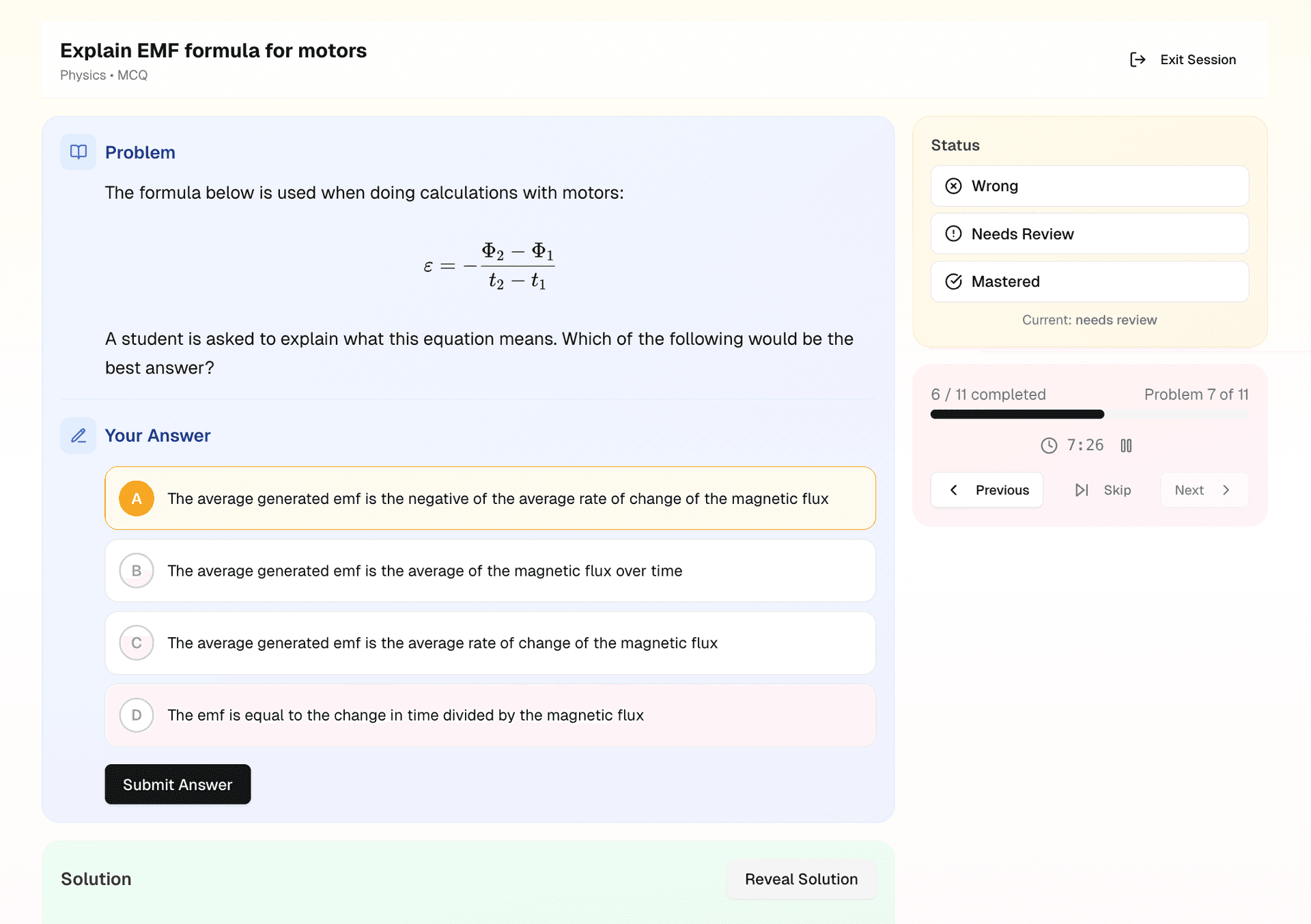Viewport: 1311px width, 924px height.
Task: Advance using the Next button
Action: click(1203, 490)
